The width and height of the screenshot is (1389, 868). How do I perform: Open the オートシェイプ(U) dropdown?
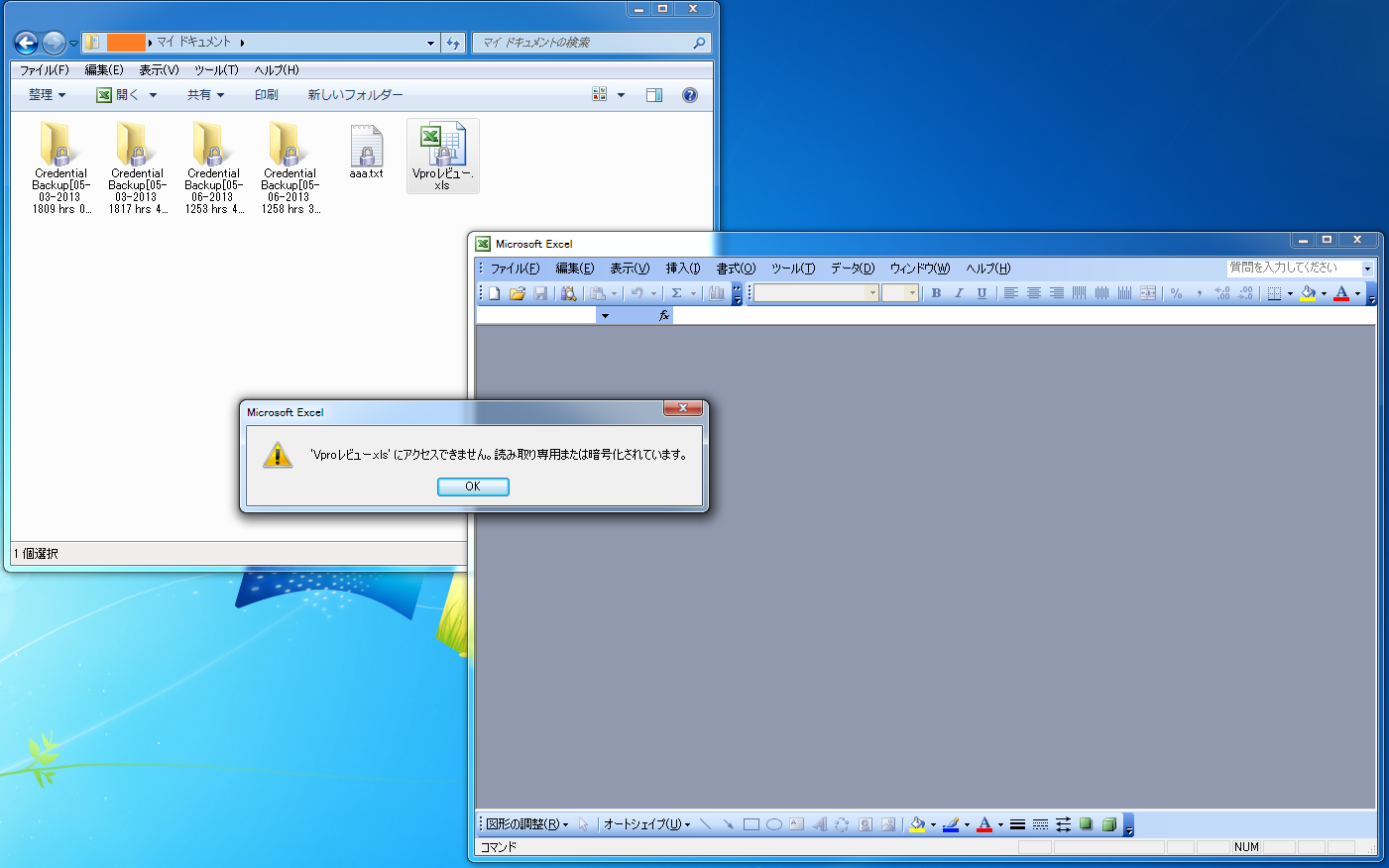tap(646, 824)
